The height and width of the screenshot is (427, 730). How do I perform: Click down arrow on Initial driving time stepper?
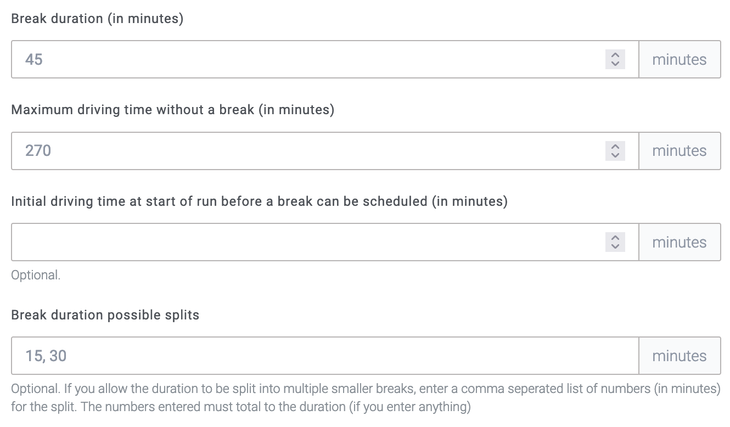coord(615,247)
